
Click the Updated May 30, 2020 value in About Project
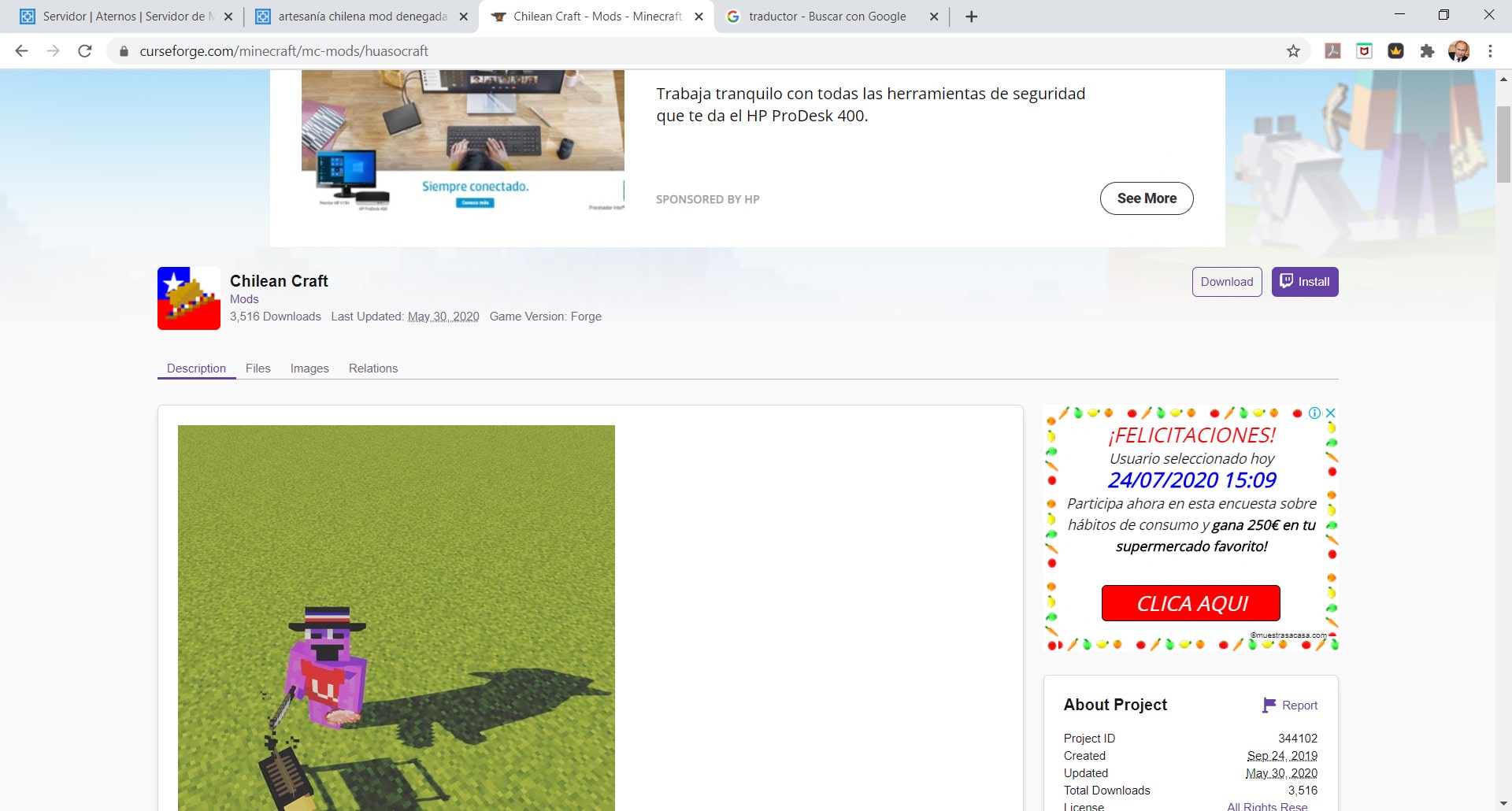[x=1281, y=773]
